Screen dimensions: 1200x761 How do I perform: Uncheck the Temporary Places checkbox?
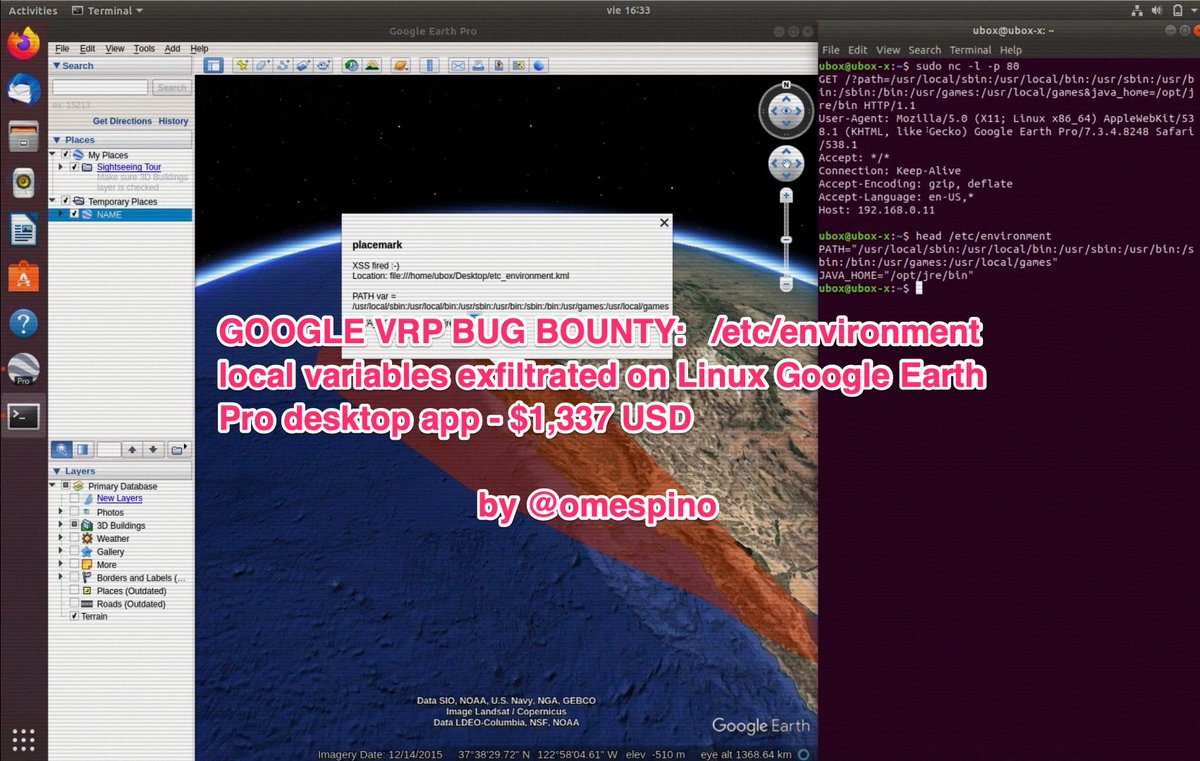(x=66, y=201)
